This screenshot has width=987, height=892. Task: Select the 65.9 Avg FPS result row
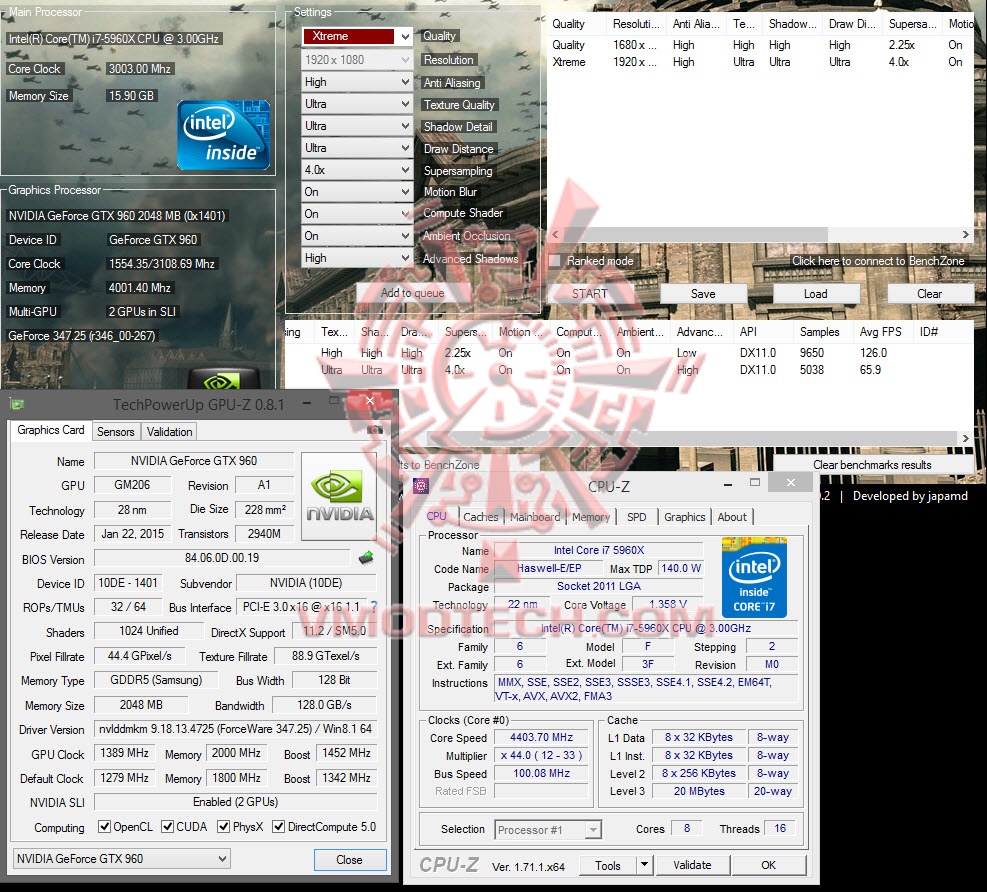tap(628, 370)
